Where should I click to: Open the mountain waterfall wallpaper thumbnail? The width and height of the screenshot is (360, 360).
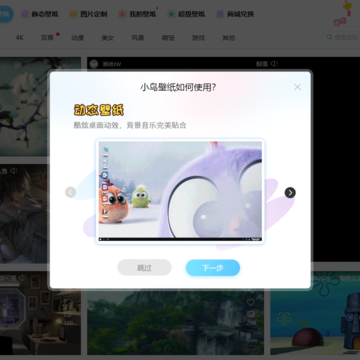(176, 322)
